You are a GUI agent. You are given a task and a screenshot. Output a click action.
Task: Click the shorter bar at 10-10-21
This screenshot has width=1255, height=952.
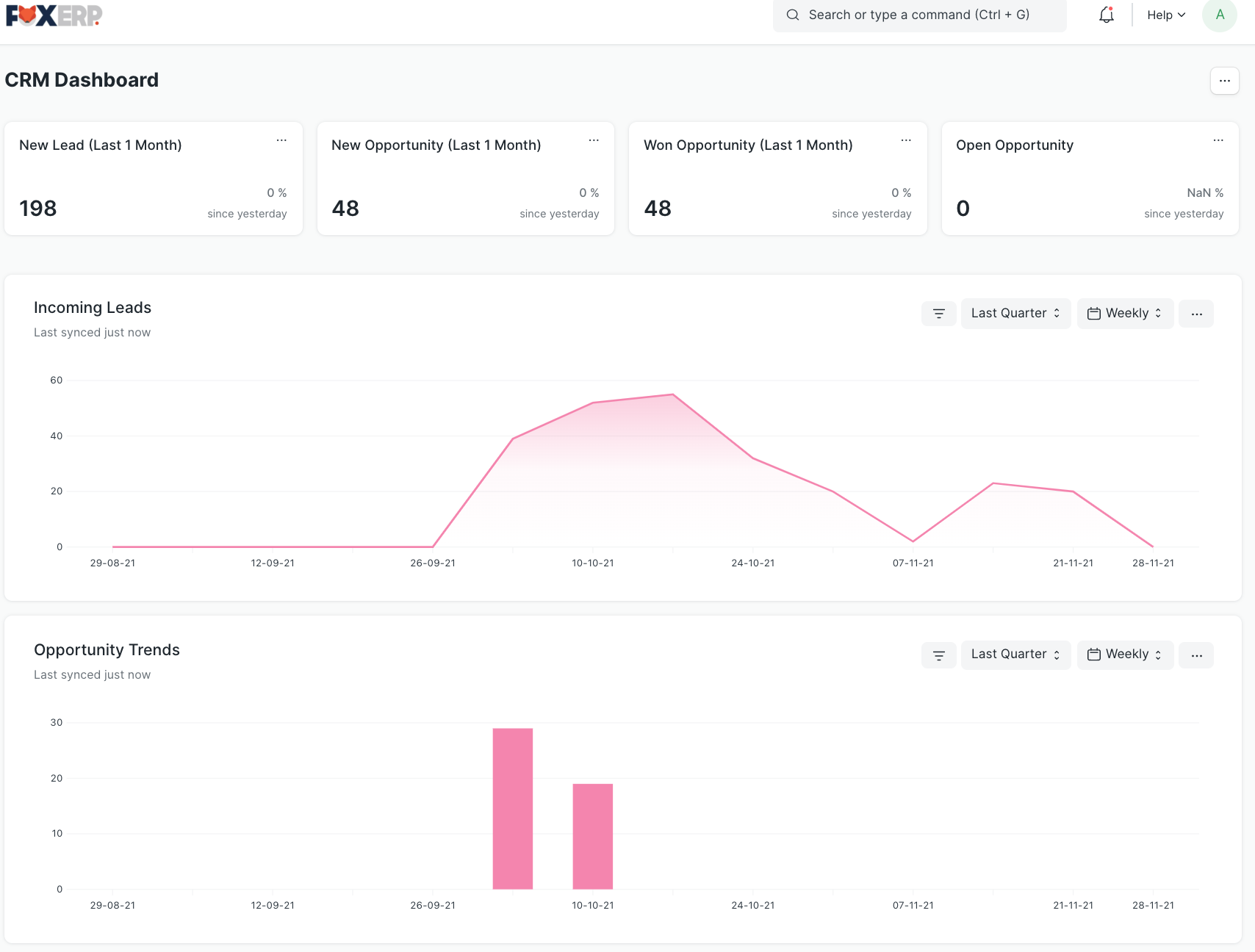(x=593, y=837)
